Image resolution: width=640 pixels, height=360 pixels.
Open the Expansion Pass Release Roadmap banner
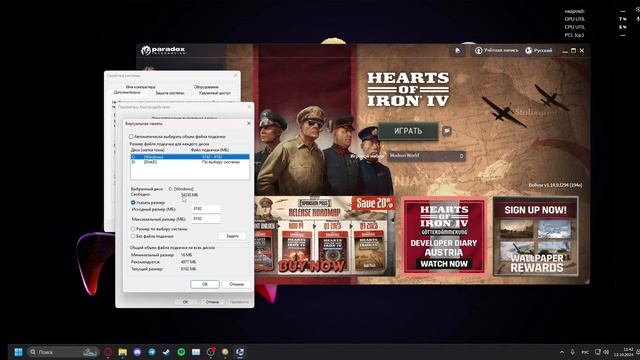pos(324,236)
